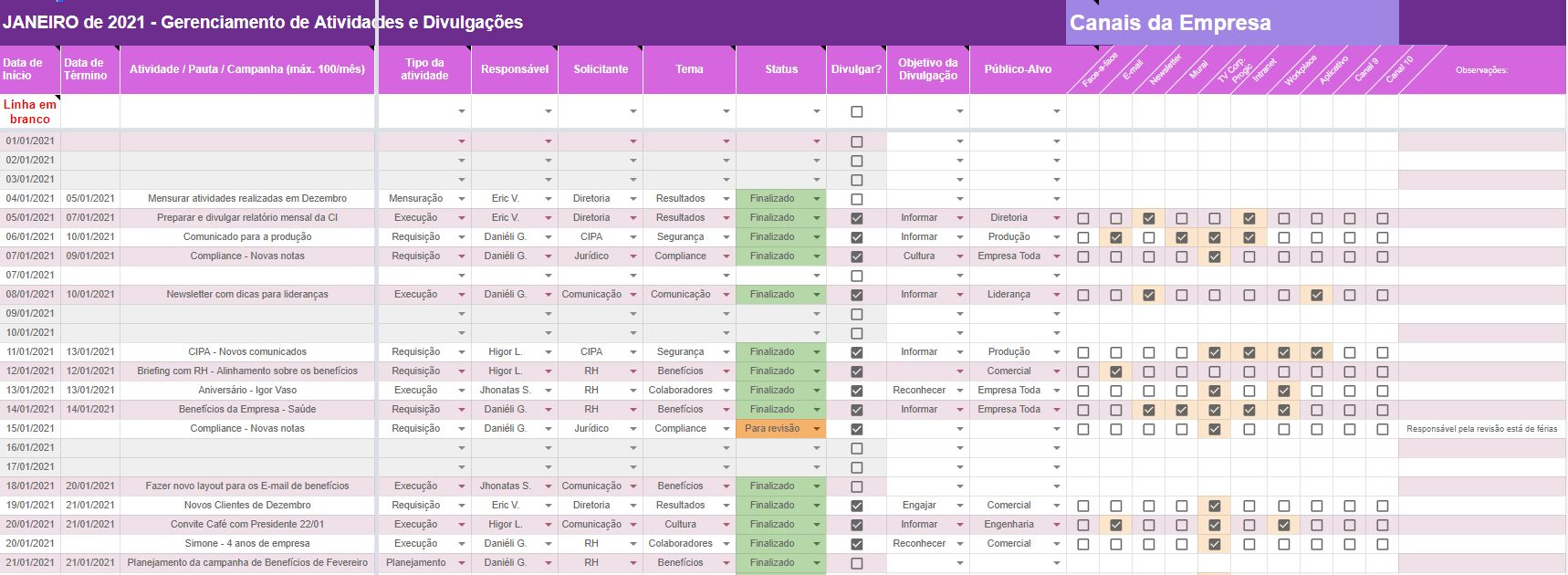The width and height of the screenshot is (1568, 575).
Task: Uncheck the Workplace channel for Convite Café com Presidente 22/01
Action: [1284, 525]
